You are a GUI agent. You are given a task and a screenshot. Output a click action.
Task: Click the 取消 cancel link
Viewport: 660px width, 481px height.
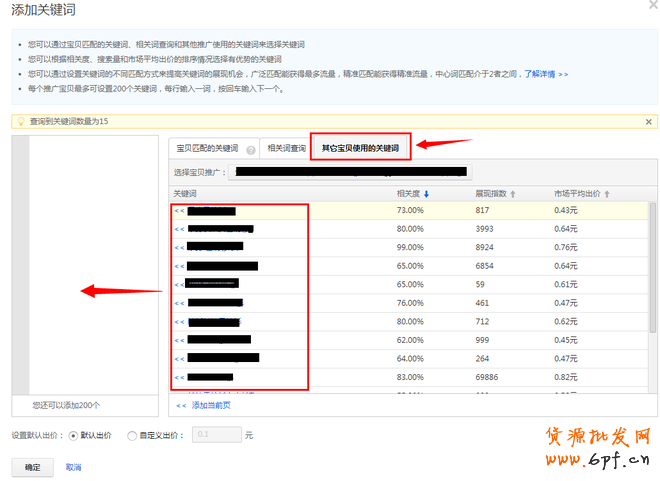pyautogui.click(x=73, y=467)
